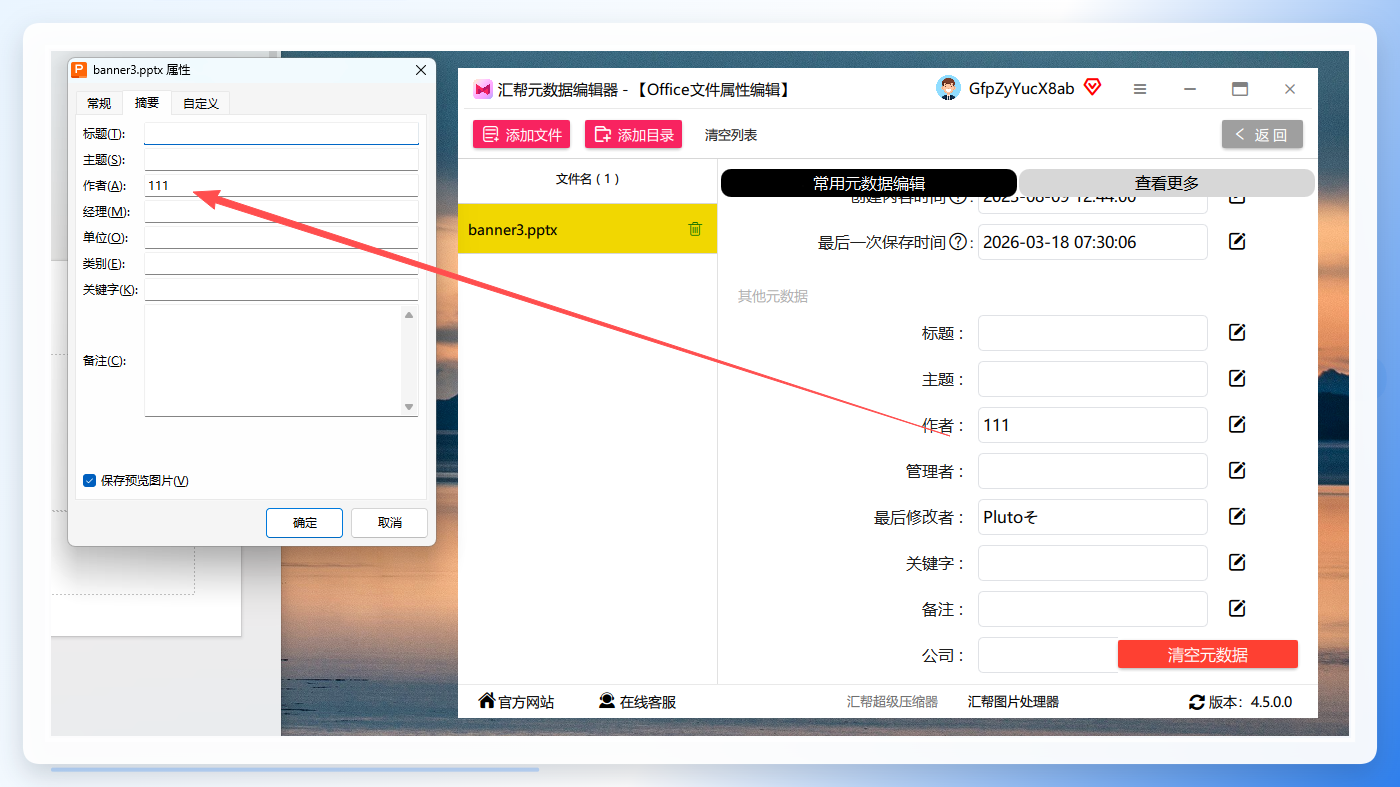Click scroll down arrow in 备注 box

pos(409,407)
